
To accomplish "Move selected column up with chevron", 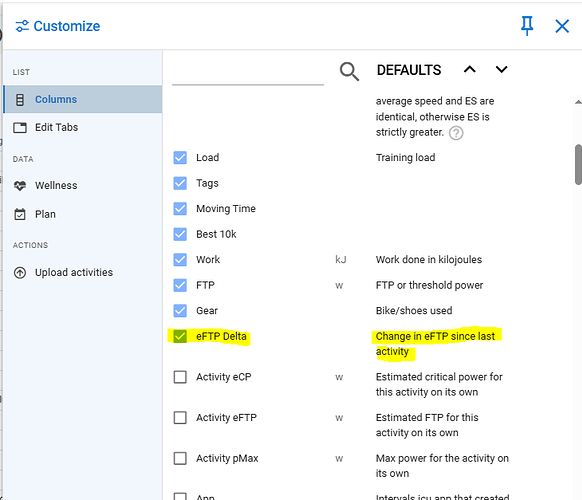I will pos(470,69).
